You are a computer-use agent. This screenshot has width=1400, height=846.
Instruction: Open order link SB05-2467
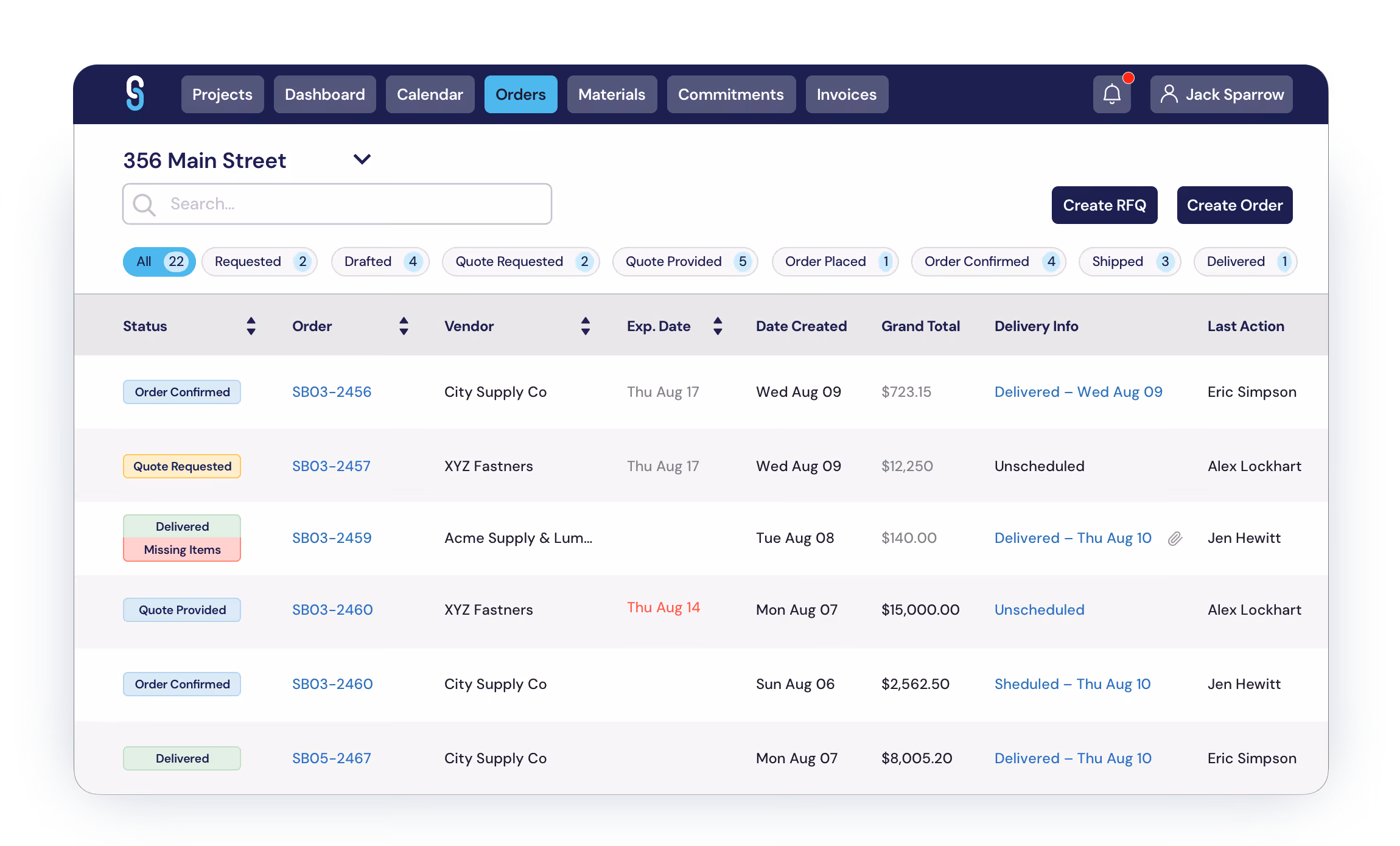pos(332,758)
